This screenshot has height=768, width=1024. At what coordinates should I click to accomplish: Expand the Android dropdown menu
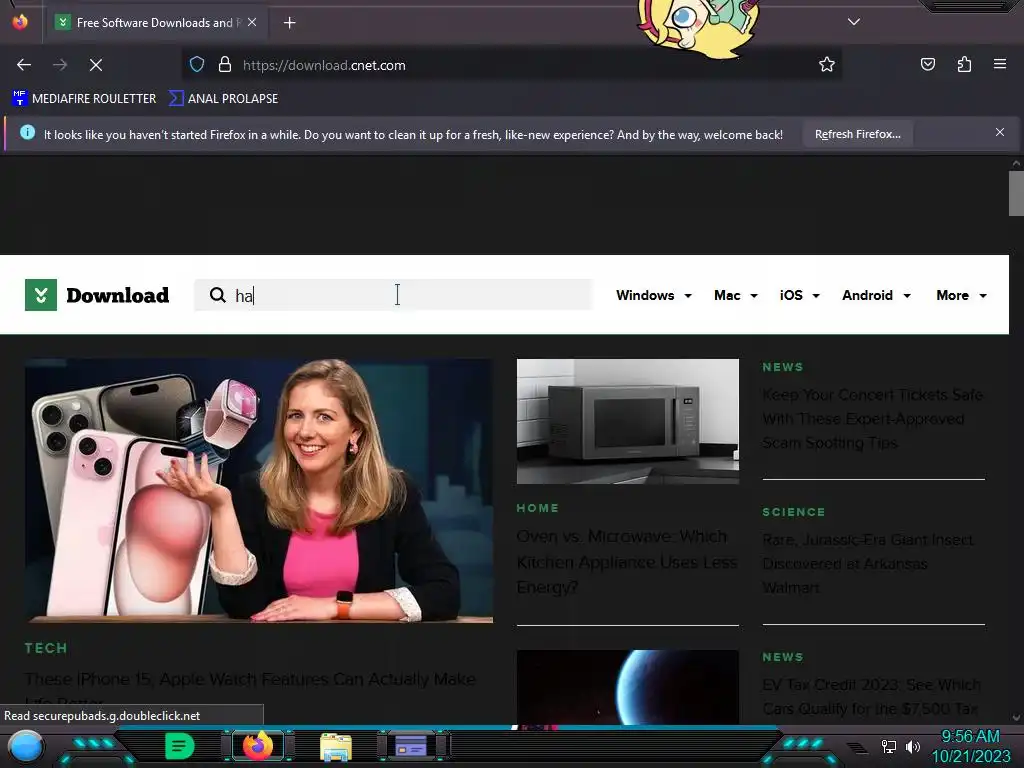(x=876, y=295)
